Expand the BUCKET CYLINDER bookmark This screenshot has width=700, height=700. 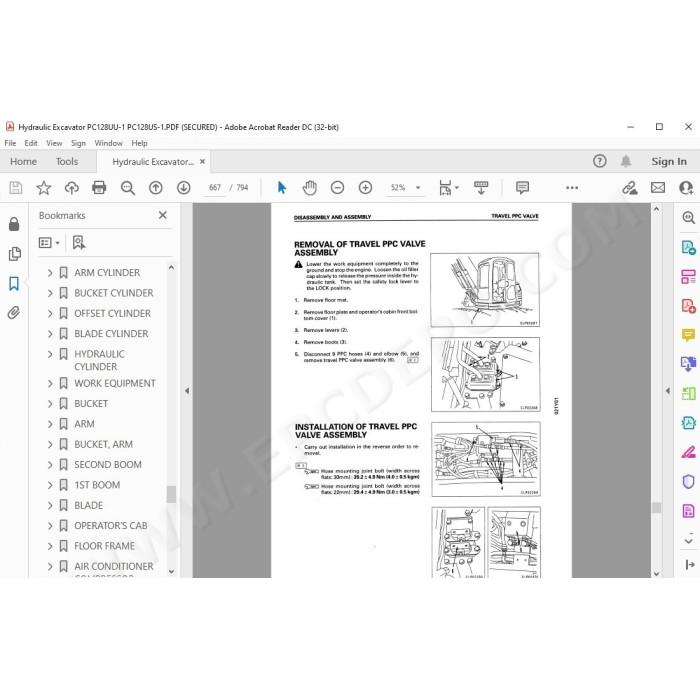click(50, 293)
